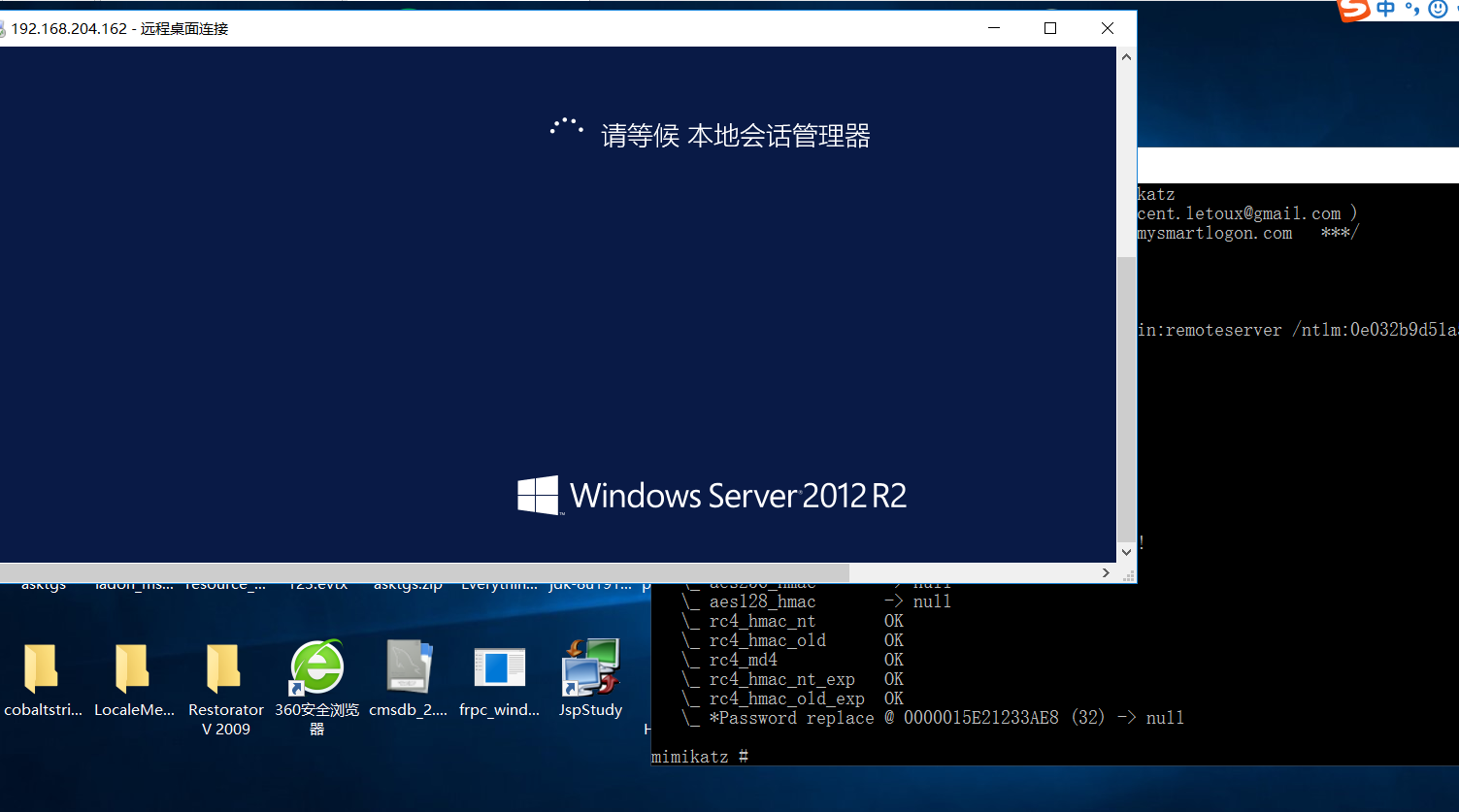Click the *Password replace line in mimikatz
1459x812 pixels.
[x=933, y=718]
